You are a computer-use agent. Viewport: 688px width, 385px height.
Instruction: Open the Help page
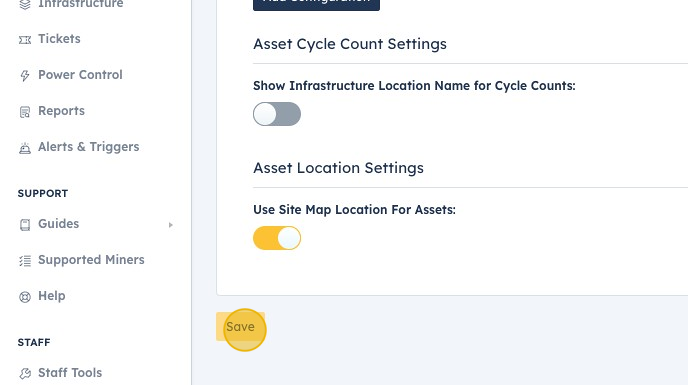pos(52,295)
